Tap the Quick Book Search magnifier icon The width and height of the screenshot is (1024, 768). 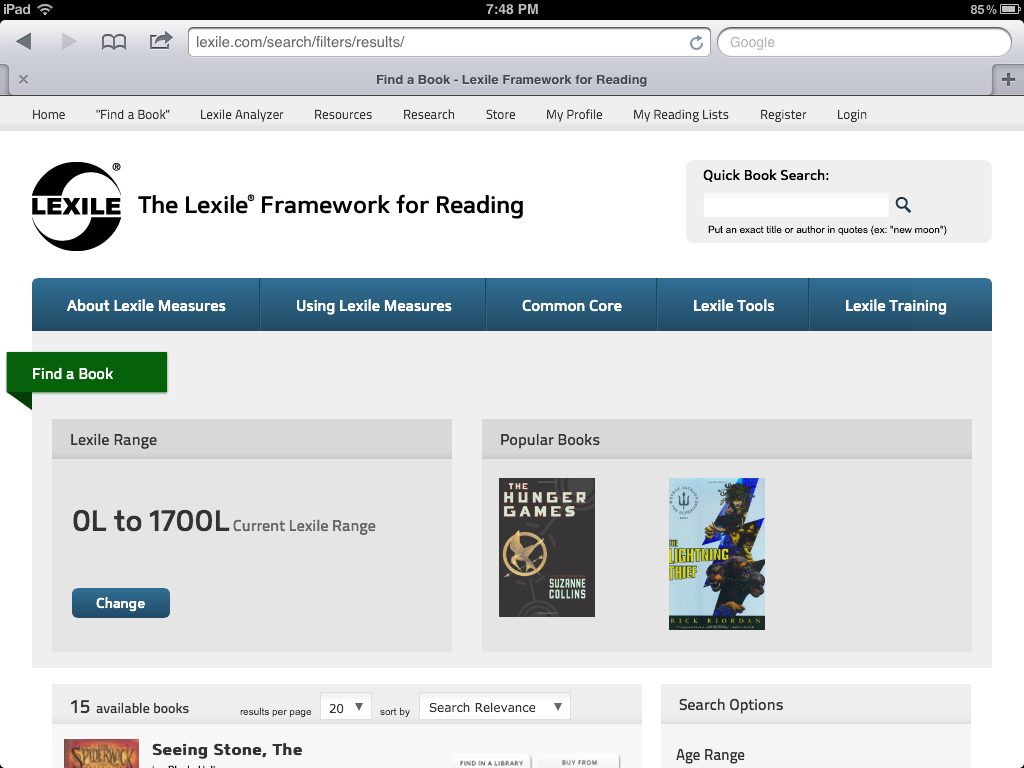903,204
